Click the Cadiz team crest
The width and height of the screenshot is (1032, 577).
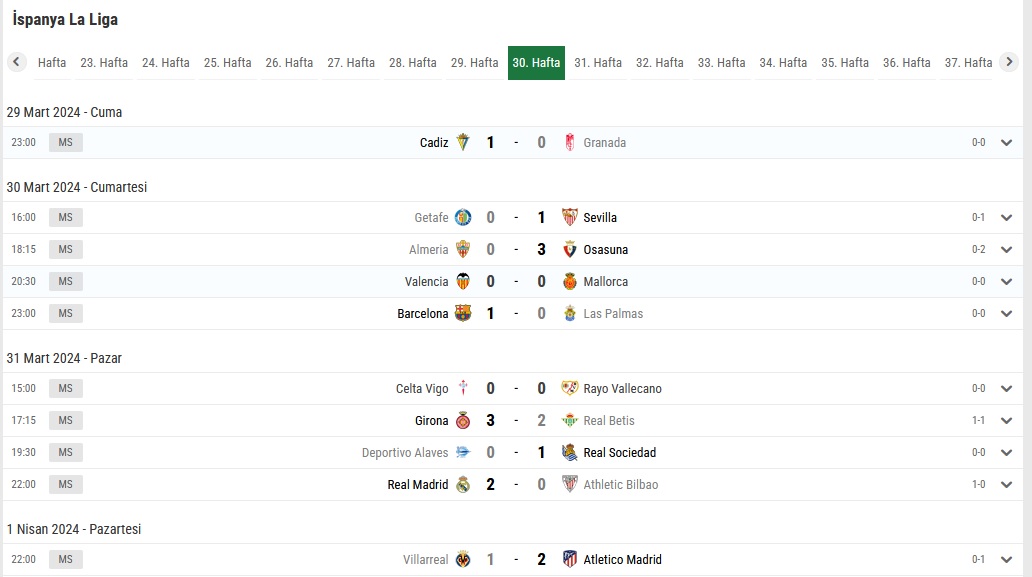[x=463, y=142]
